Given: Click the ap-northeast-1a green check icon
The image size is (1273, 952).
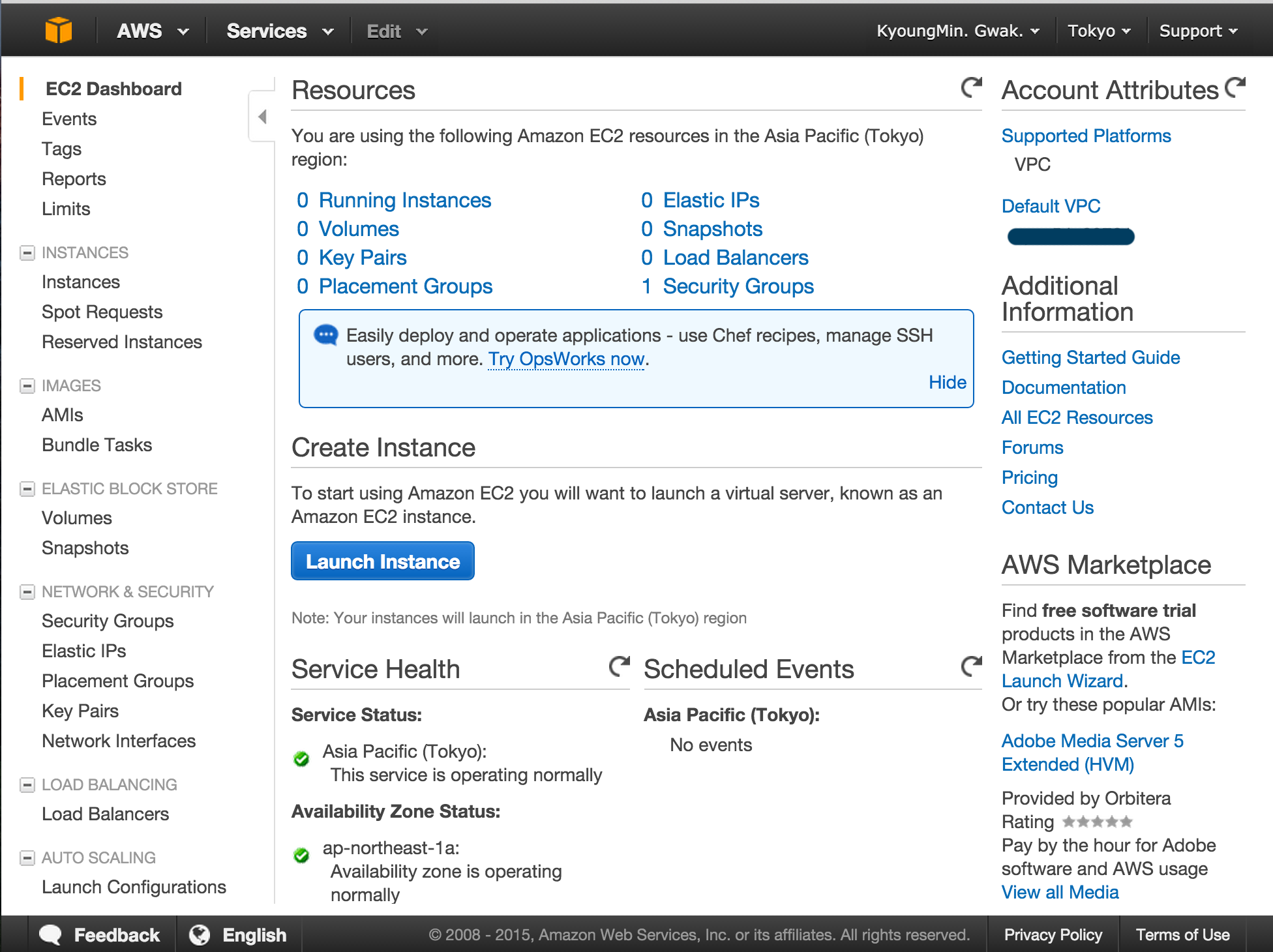Looking at the screenshot, I should tap(301, 855).
